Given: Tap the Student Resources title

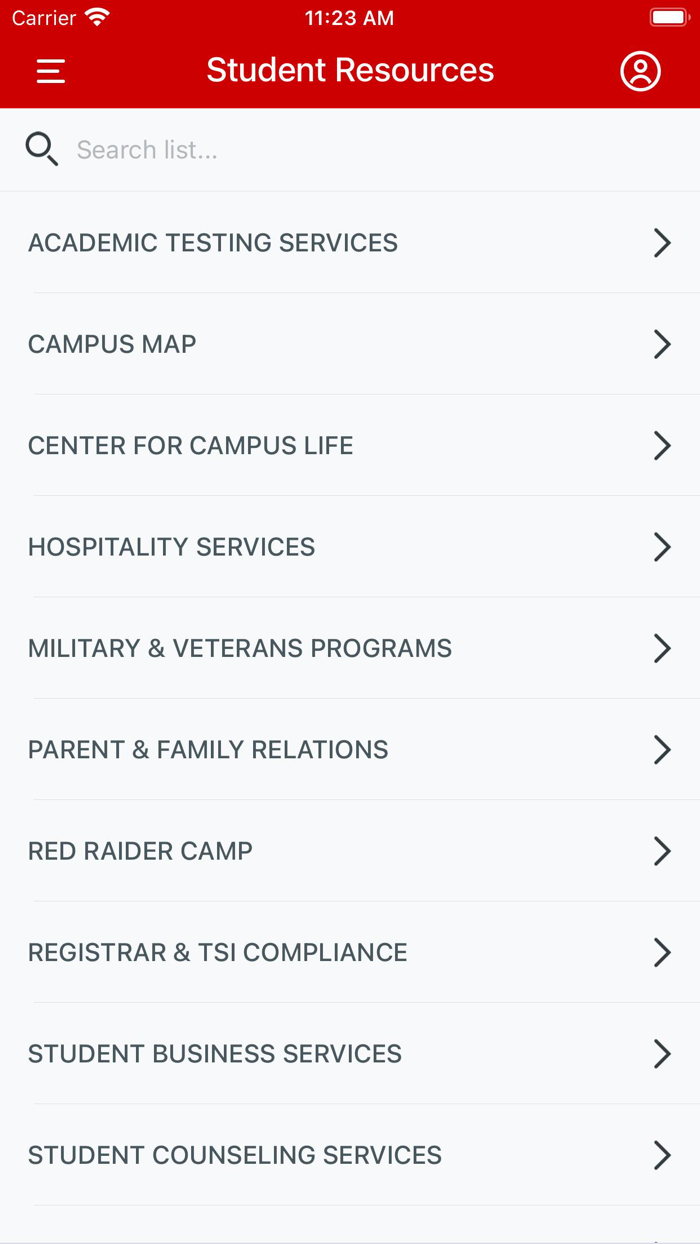Looking at the screenshot, I should [x=350, y=70].
